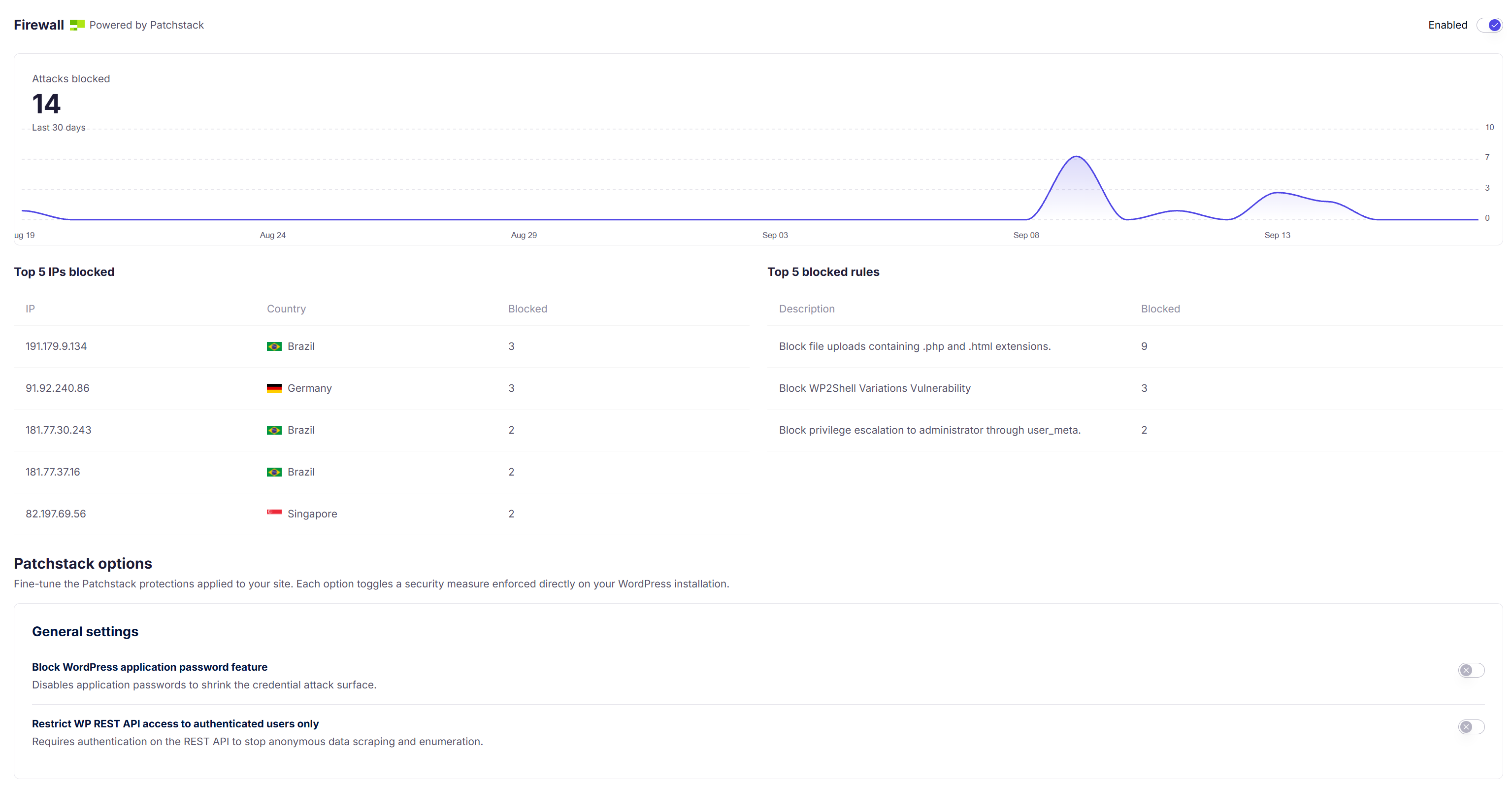Select IP address 82.197.69.56
This screenshot has width=1512, height=787.
tap(56, 514)
